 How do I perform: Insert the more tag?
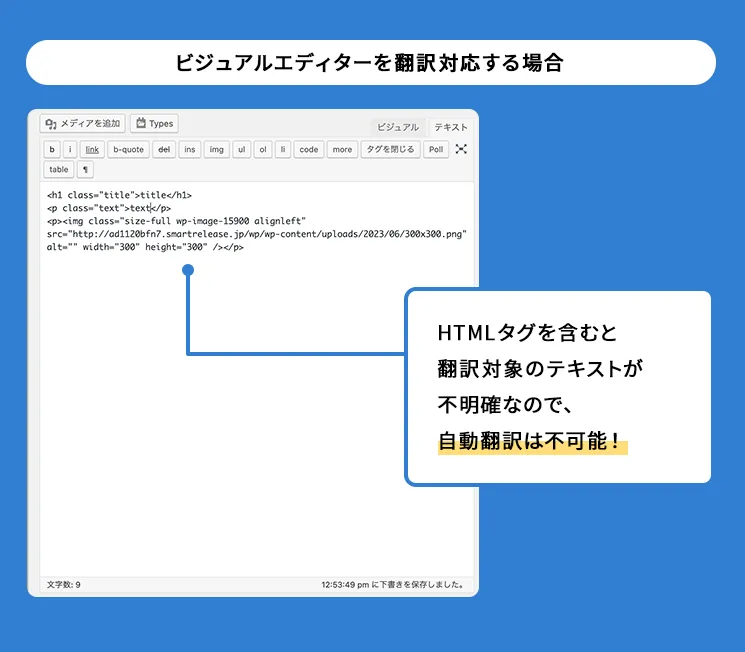tap(342, 149)
